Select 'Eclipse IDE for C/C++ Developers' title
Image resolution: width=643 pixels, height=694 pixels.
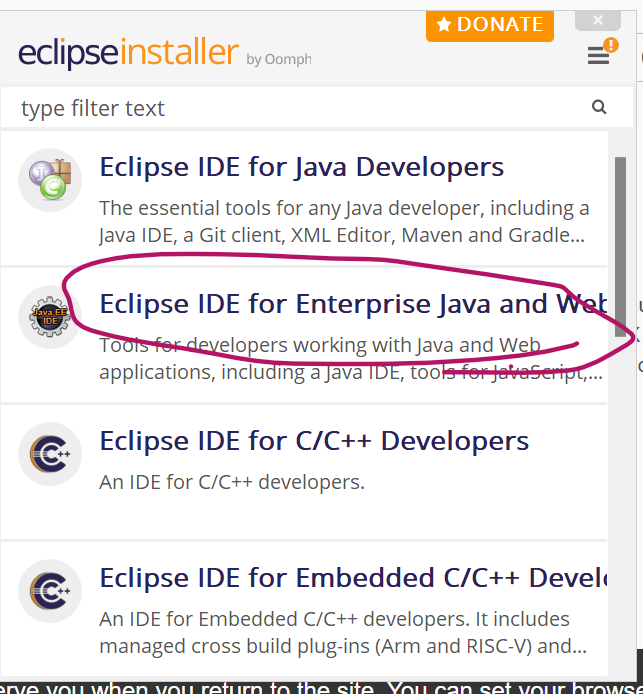(x=314, y=441)
